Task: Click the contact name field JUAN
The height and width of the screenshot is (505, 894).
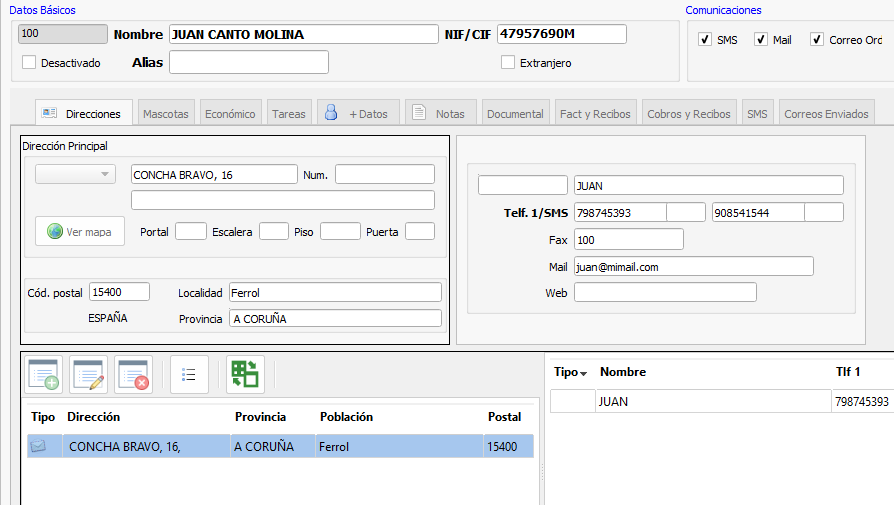Action: tap(709, 185)
